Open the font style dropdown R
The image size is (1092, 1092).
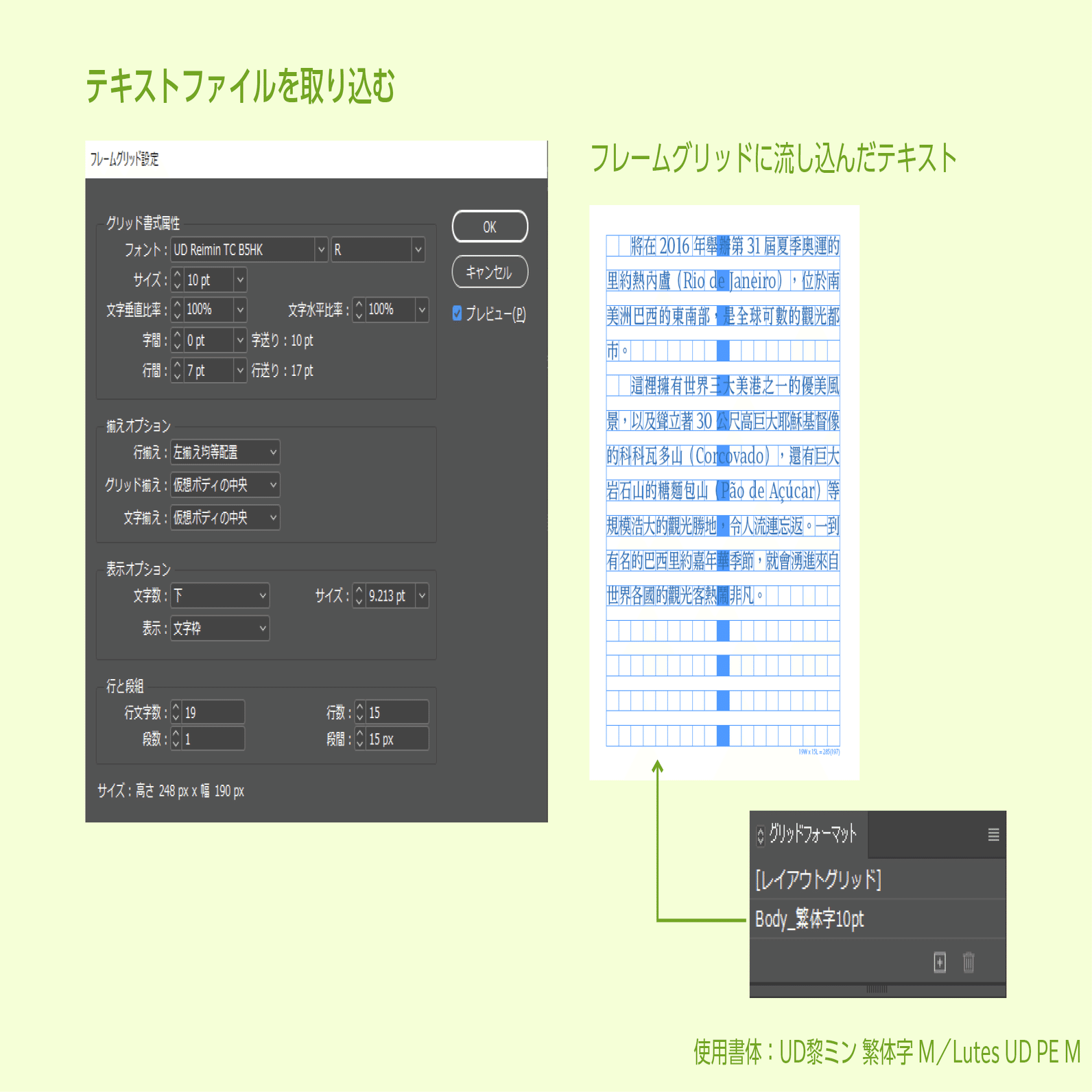(378, 250)
